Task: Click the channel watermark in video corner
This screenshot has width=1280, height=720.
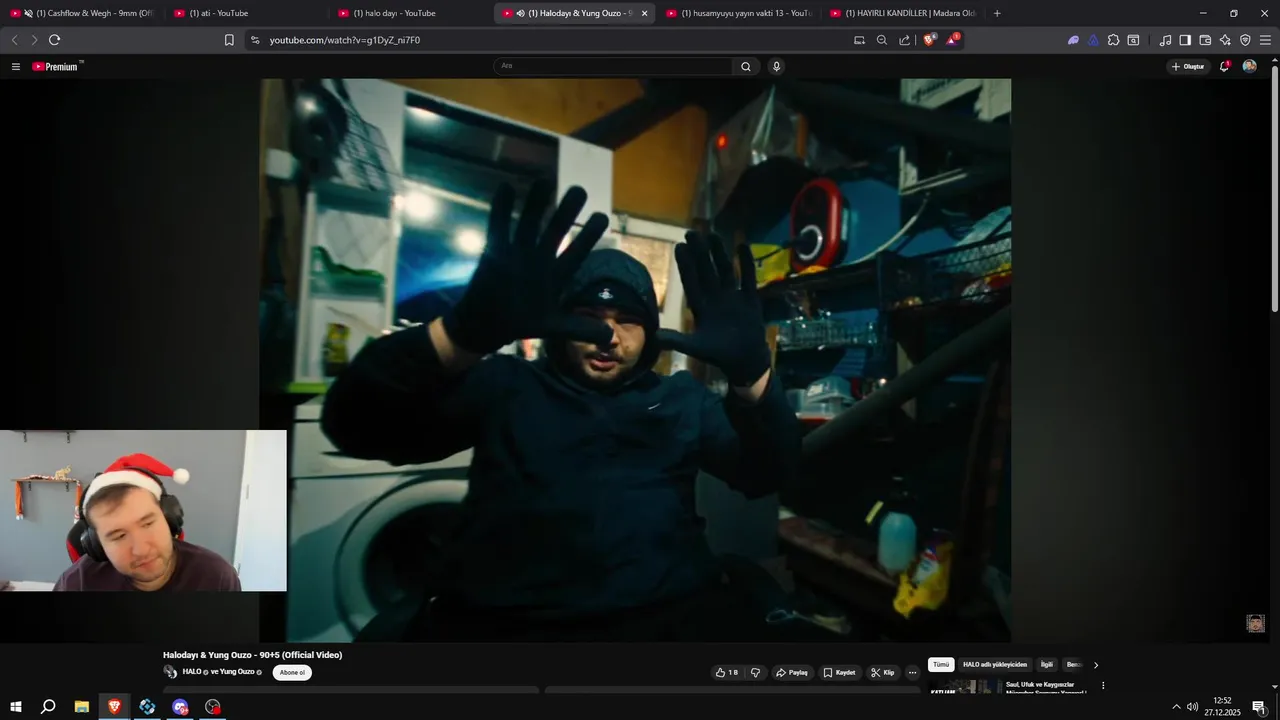Action: coord(1256,624)
